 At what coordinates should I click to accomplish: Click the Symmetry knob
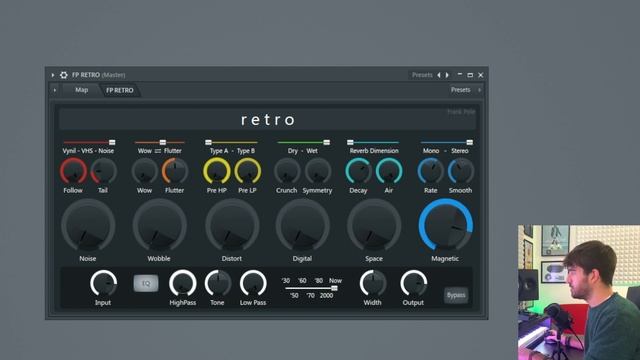318,171
